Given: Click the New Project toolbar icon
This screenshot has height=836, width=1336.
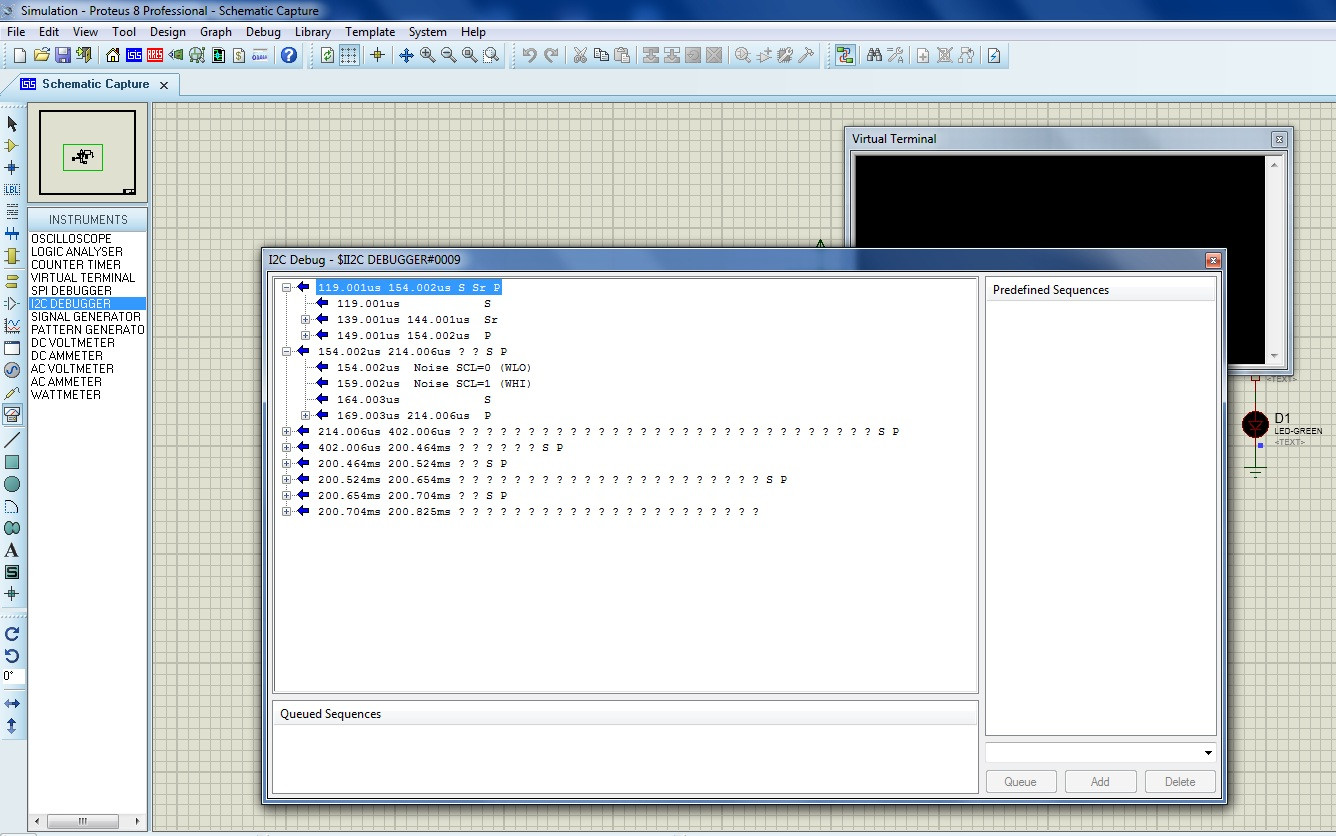Looking at the screenshot, I should pyautogui.click(x=19, y=55).
